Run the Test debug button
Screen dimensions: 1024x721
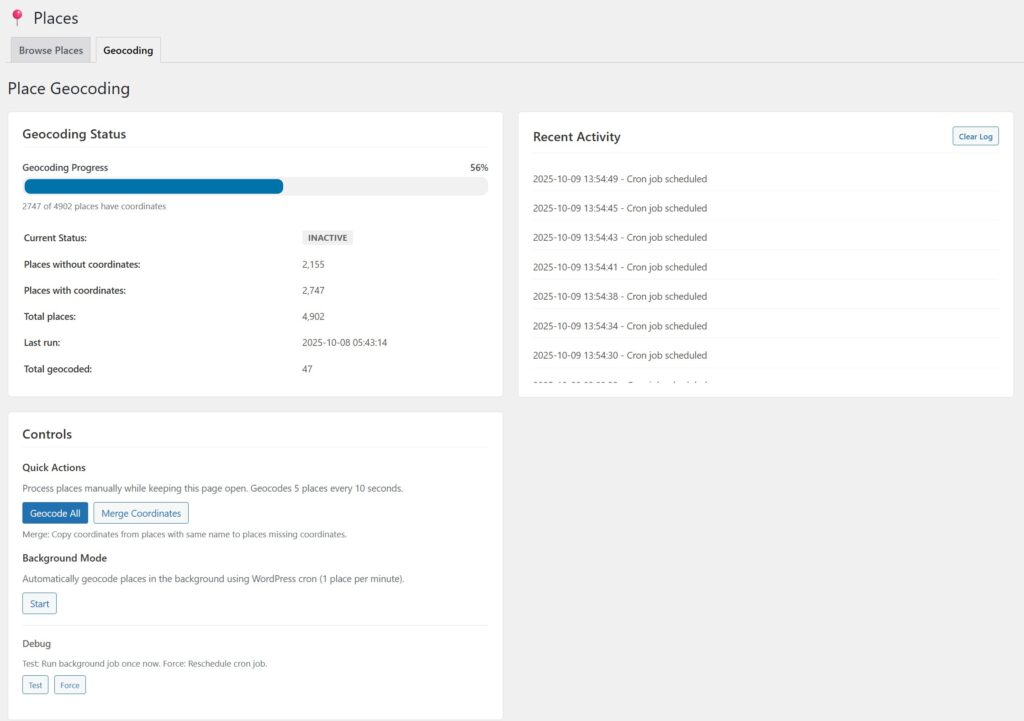(35, 685)
